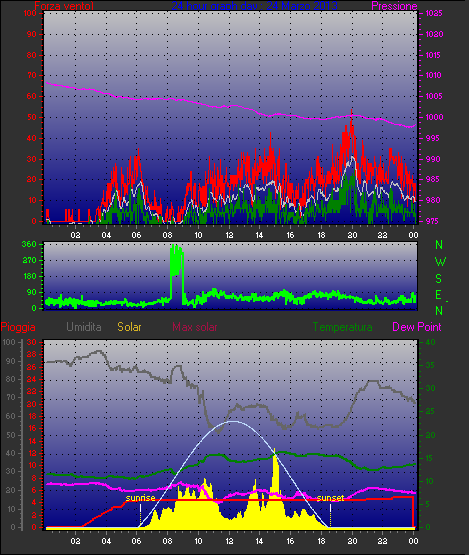Click the red 100 wind force value

tap(30, 13)
